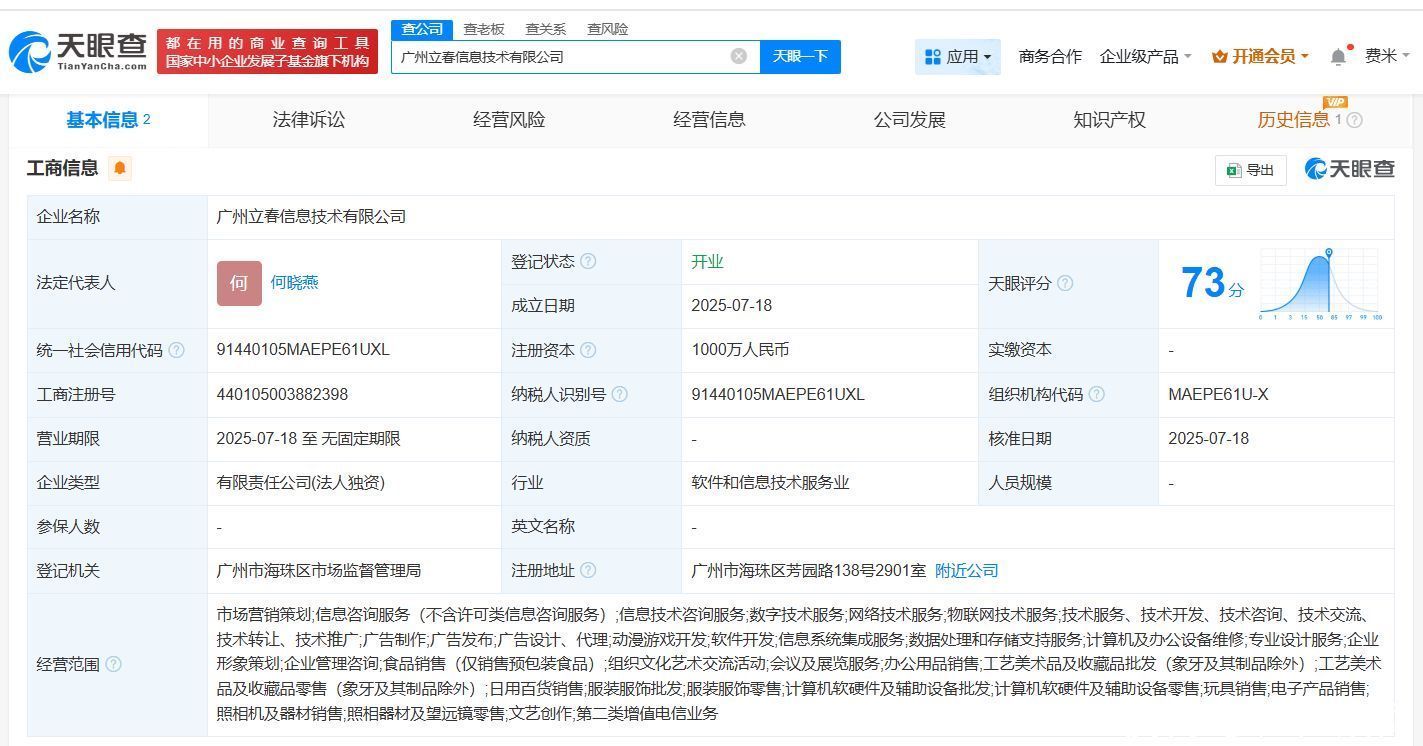Click organization code MAEPE61U-X
Viewport: 1423px width, 746px height.
click(x=1218, y=394)
